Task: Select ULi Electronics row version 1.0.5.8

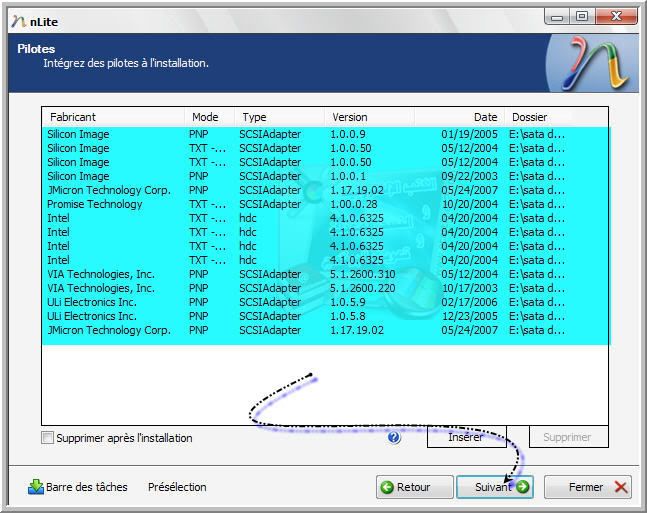Action: pyautogui.click(x=325, y=316)
